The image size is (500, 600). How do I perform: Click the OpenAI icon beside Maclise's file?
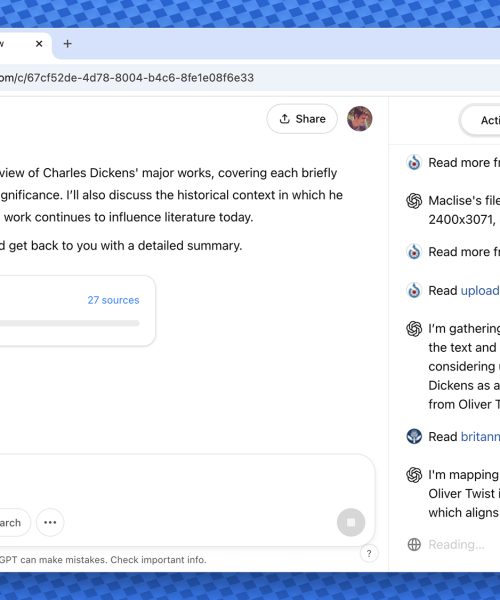tap(414, 201)
